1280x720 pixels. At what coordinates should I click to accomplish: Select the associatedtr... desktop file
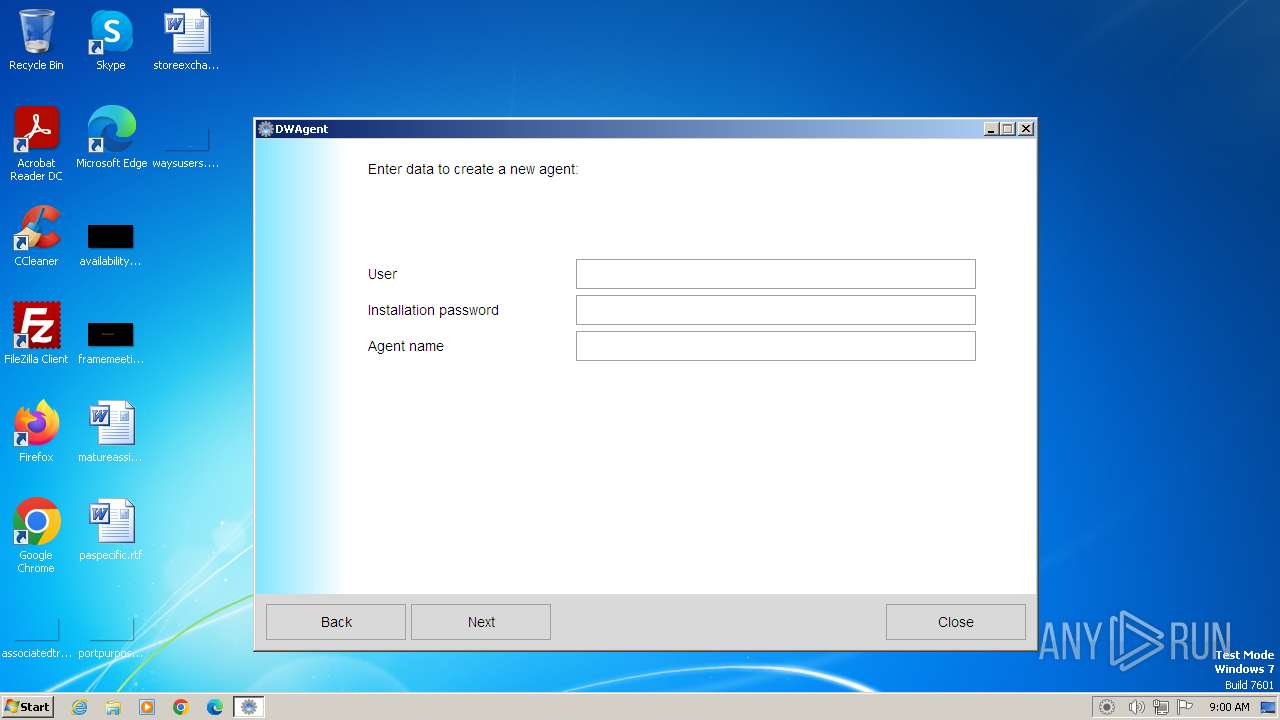point(36,638)
